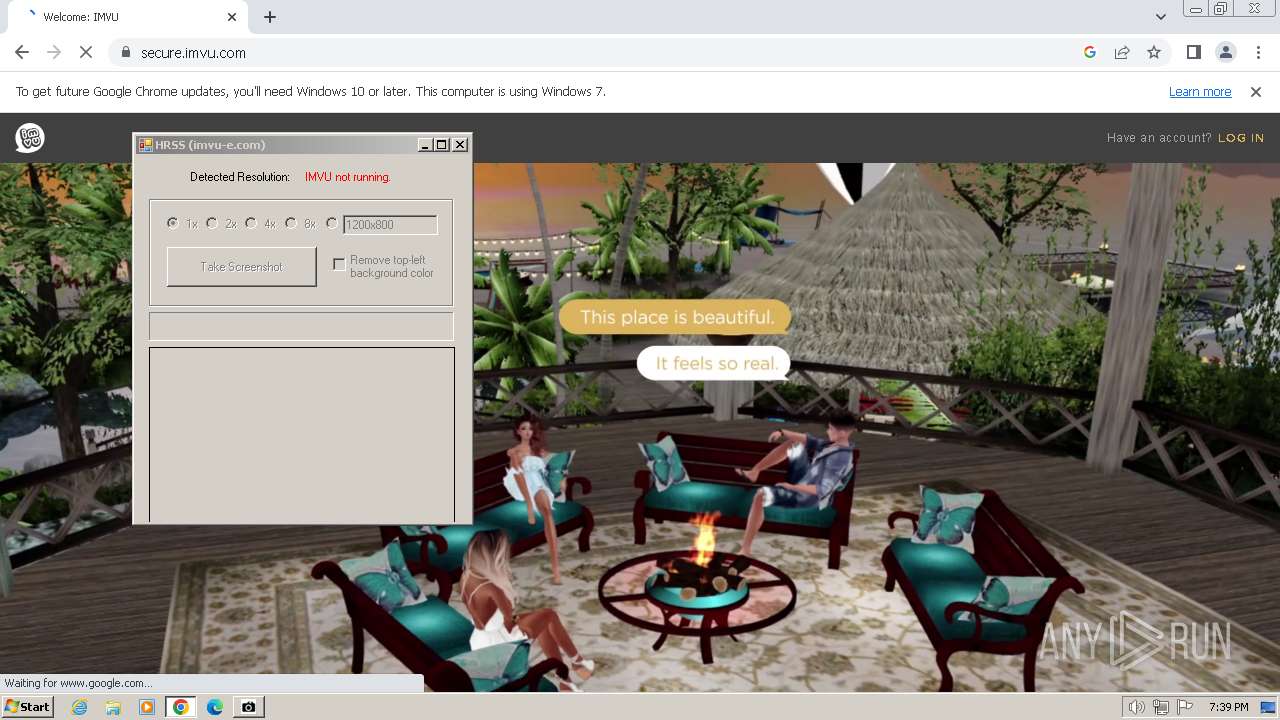Screen dimensions: 1280x720
Task: Select the Welcome: IMVU tab
Action: click(x=130, y=17)
